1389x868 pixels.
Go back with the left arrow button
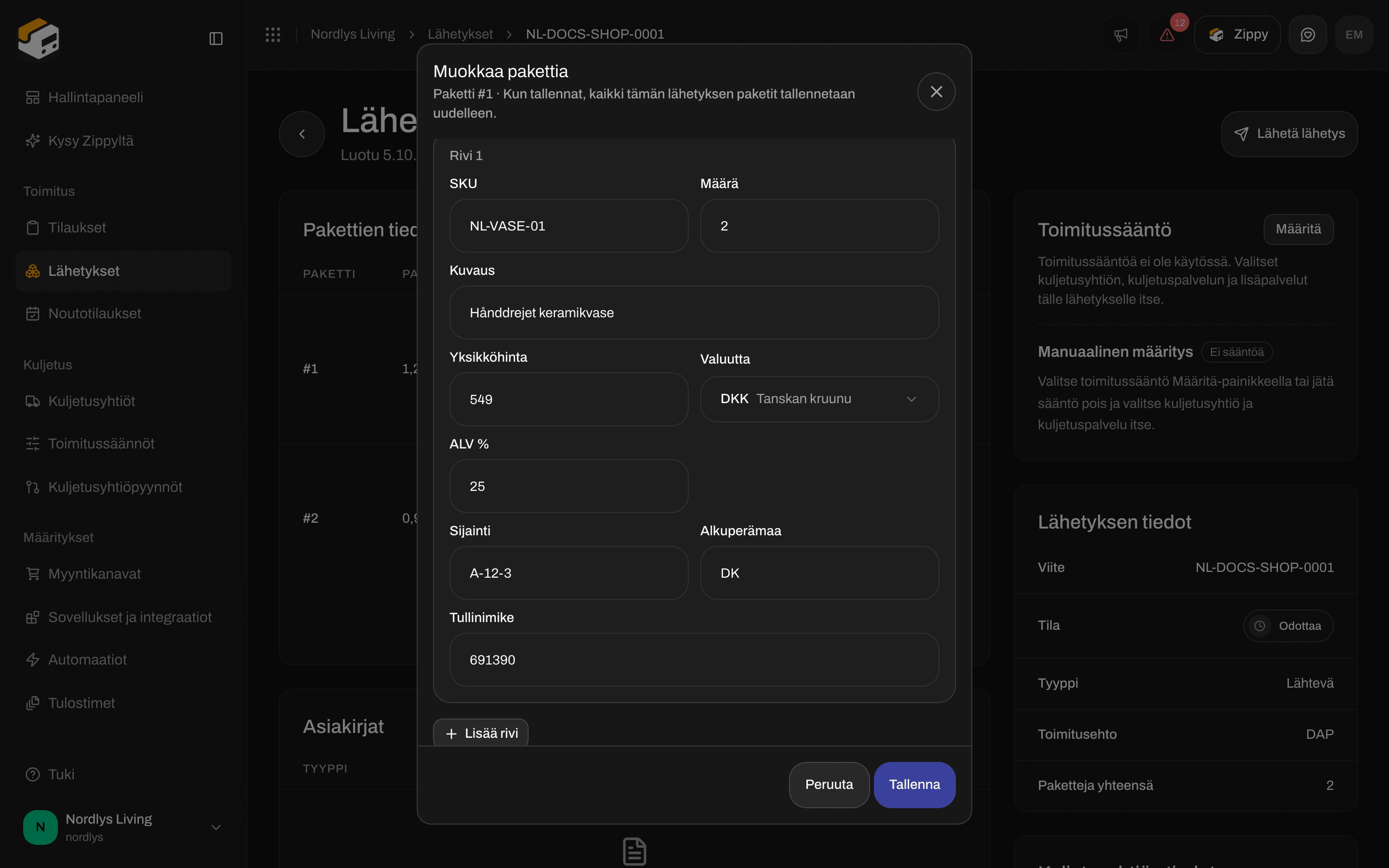click(302, 134)
